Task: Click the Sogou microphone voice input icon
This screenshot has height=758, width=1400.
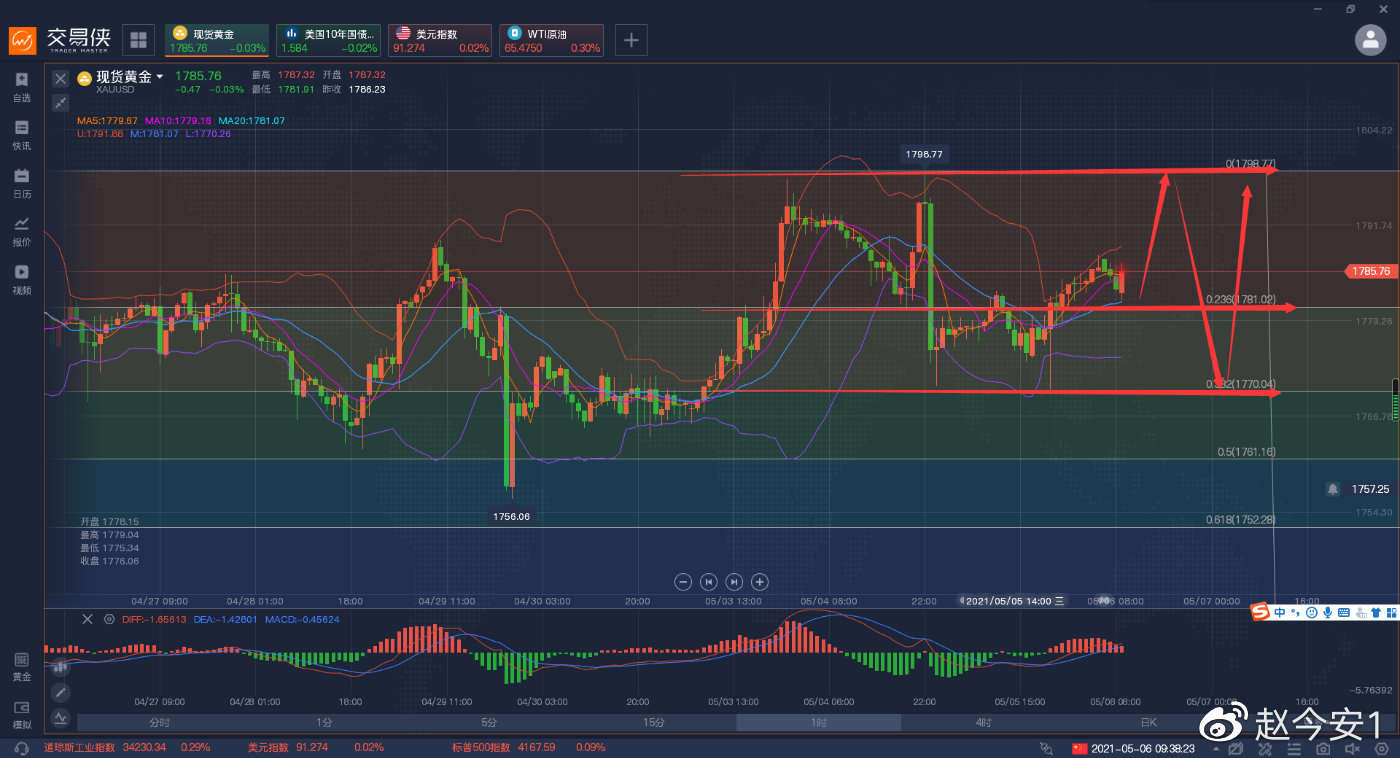Action: pos(1327,612)
